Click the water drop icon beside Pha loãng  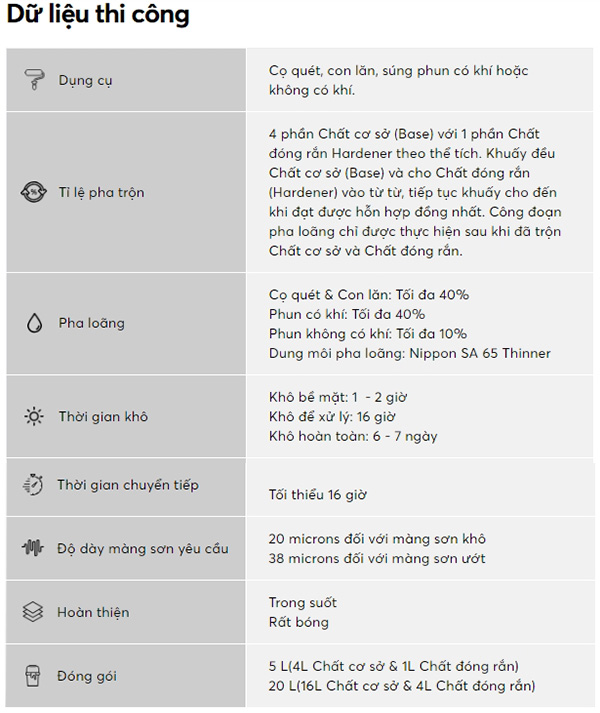tap(33, 324)
